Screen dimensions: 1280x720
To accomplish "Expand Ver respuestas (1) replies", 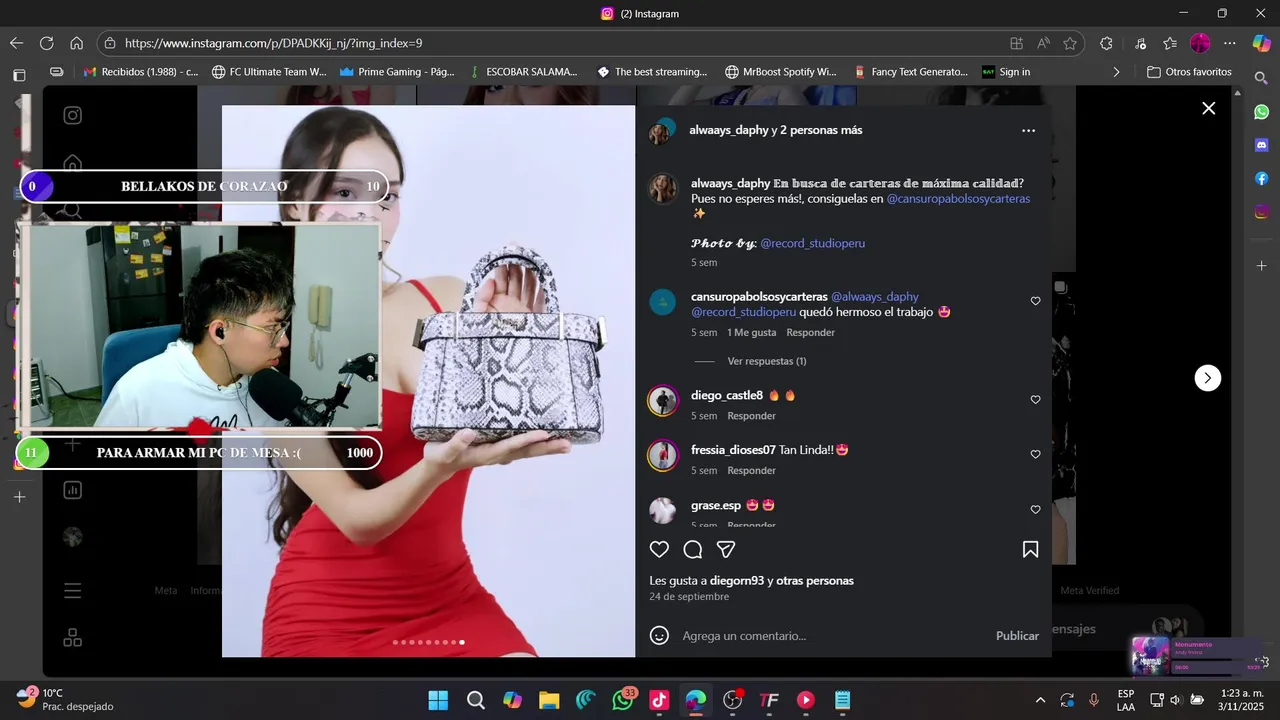I will click(766, 361).
